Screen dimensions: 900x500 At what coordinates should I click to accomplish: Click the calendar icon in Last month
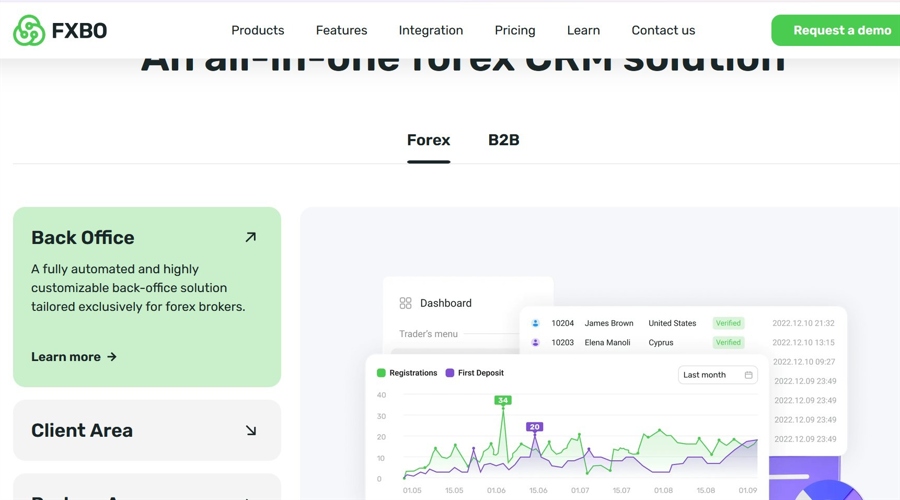pos(748,375)
